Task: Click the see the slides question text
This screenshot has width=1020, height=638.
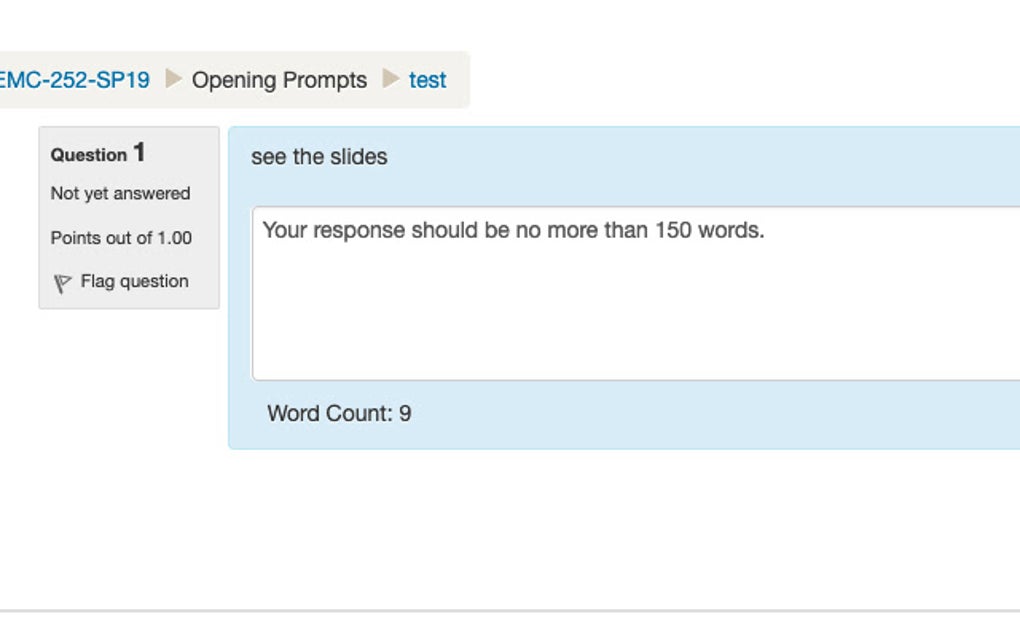Action: tap(319, 156)
